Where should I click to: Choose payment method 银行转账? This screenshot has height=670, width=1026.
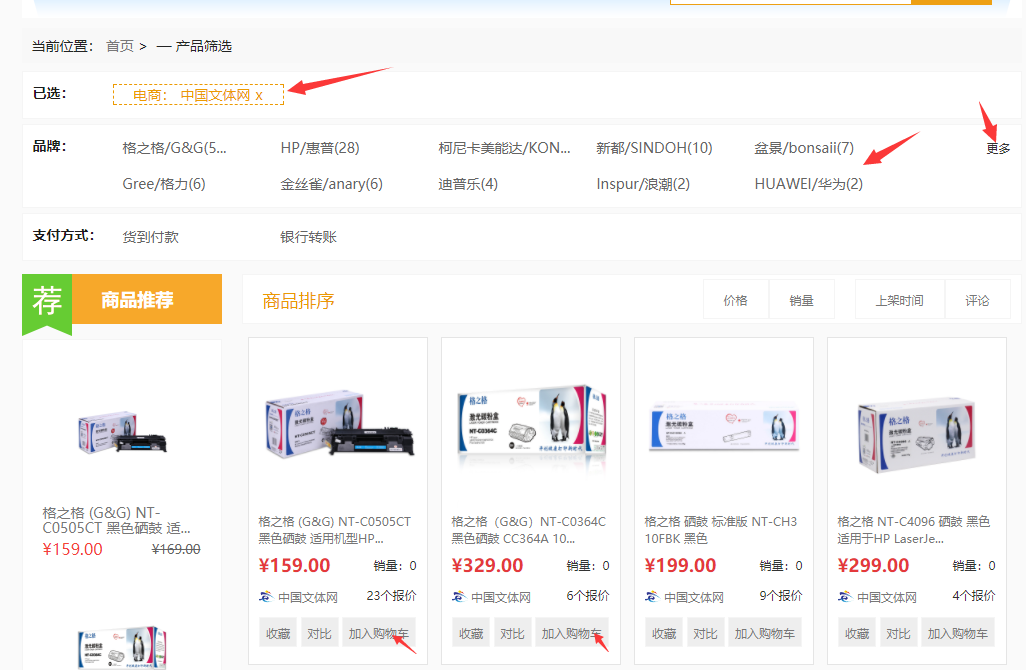click(x=308, y=237)
